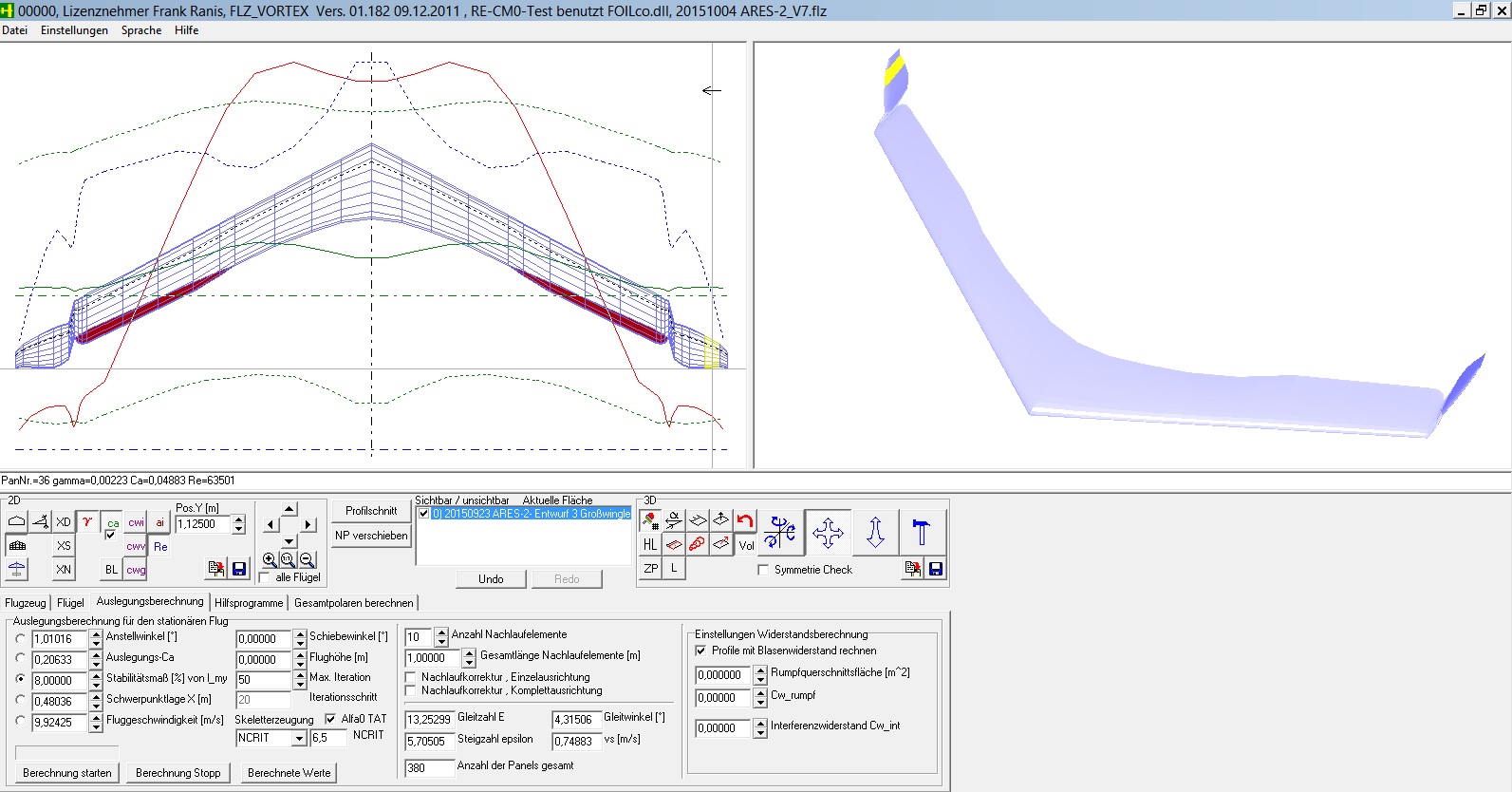Click the blue hammer icon
Image resolution: width=1512 pixels, height=792 pixels.
[921, 533]
